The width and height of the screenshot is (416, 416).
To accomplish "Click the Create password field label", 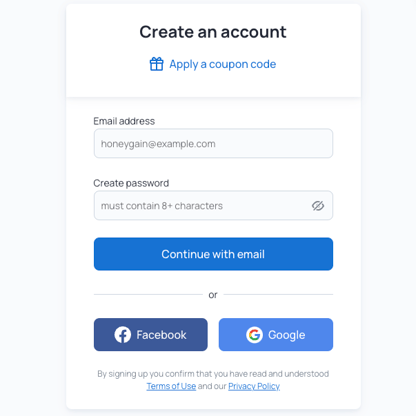I will (131, 183).
